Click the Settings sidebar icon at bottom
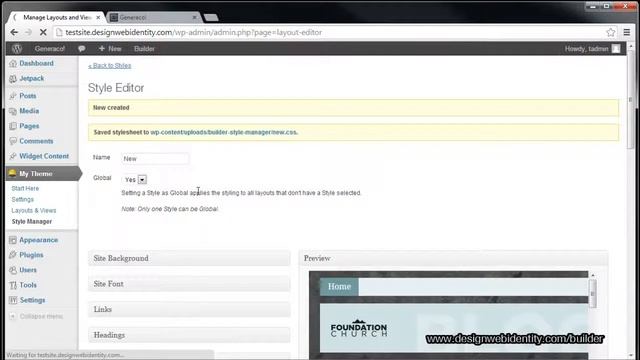This screenshot has height=360, width=640. tap(13, 300)
